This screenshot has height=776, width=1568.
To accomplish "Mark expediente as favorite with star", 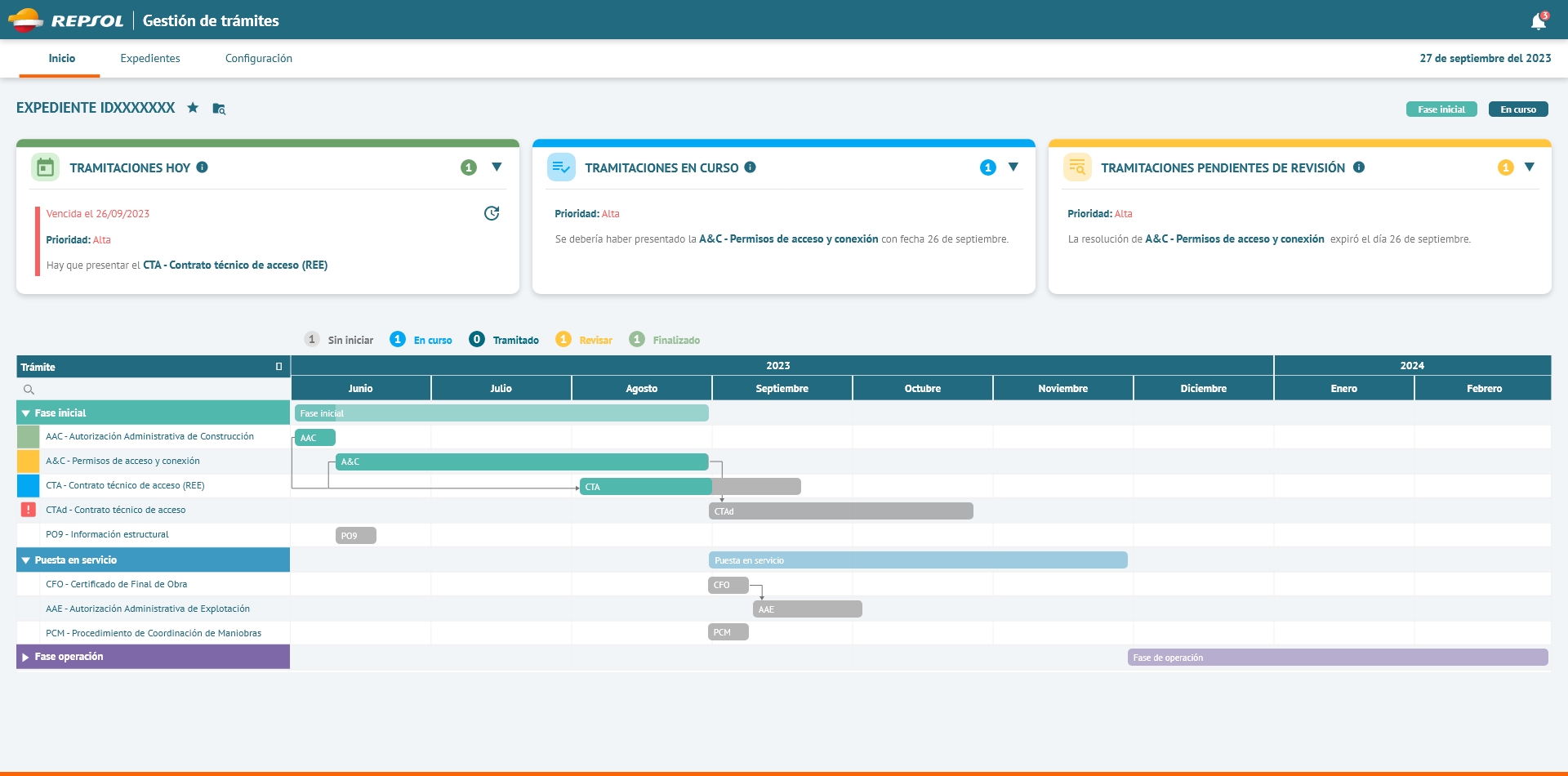I will point(193,108).
